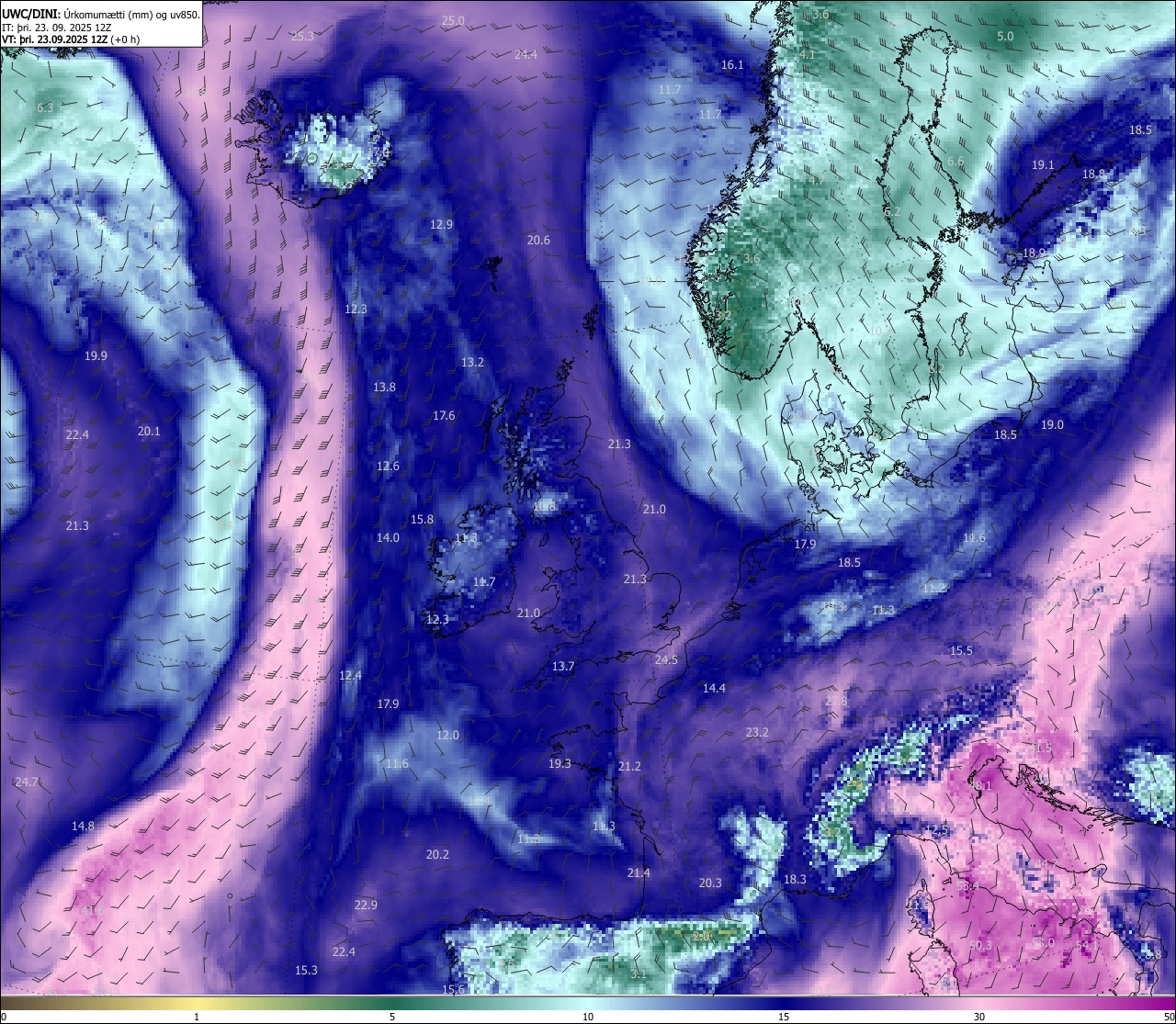The image size is (1176, 1024).
Task: Click the 14.8 value label
Action: point(83,826)
